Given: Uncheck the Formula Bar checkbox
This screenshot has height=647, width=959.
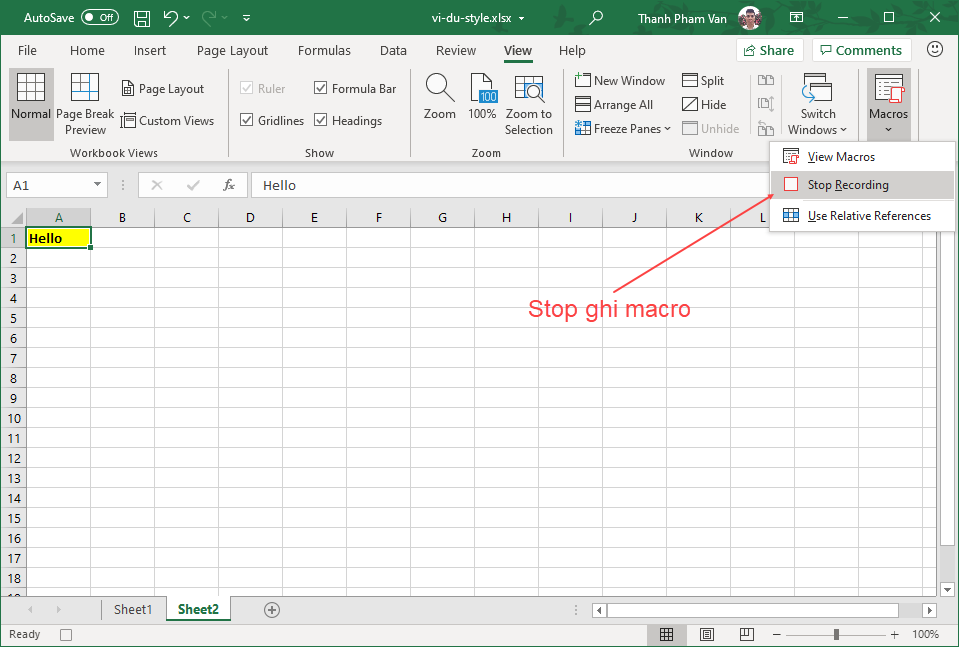Looking at the screenshot, I should [320, 88].
